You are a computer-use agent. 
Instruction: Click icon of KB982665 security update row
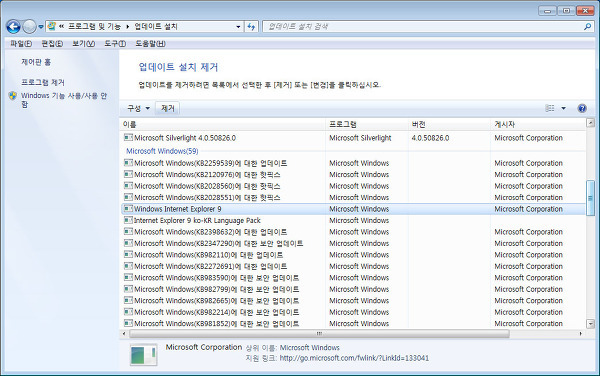click(128, 300)
